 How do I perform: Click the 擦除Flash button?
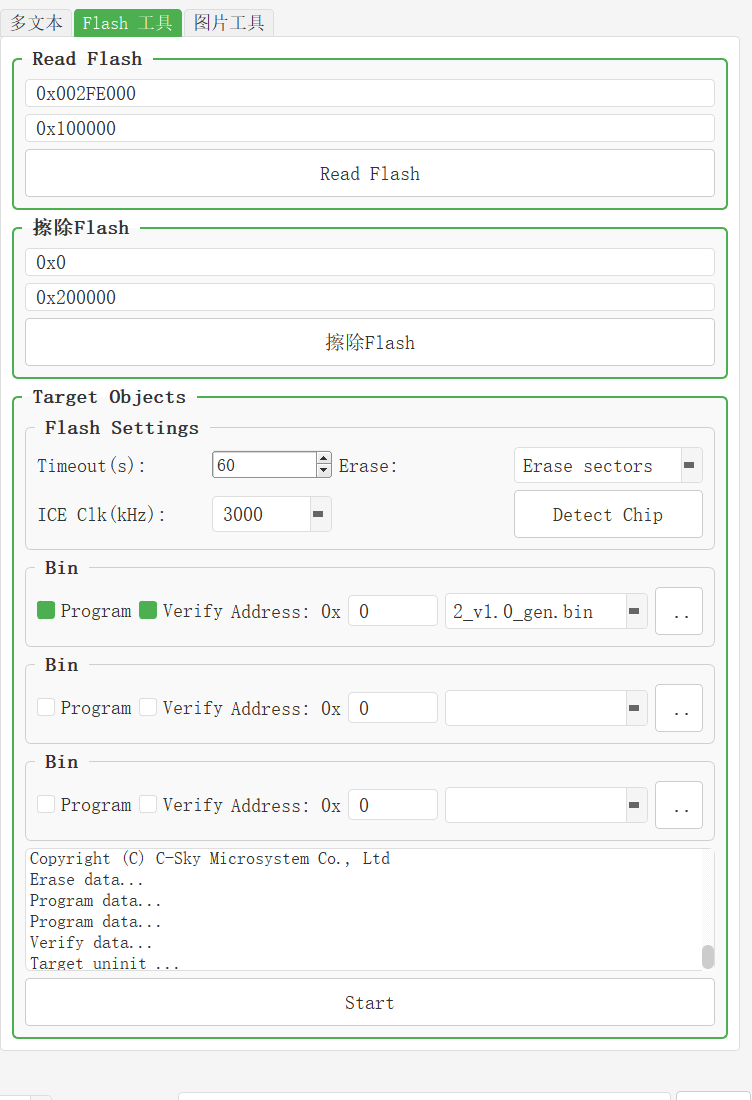(x=370, y=342)
